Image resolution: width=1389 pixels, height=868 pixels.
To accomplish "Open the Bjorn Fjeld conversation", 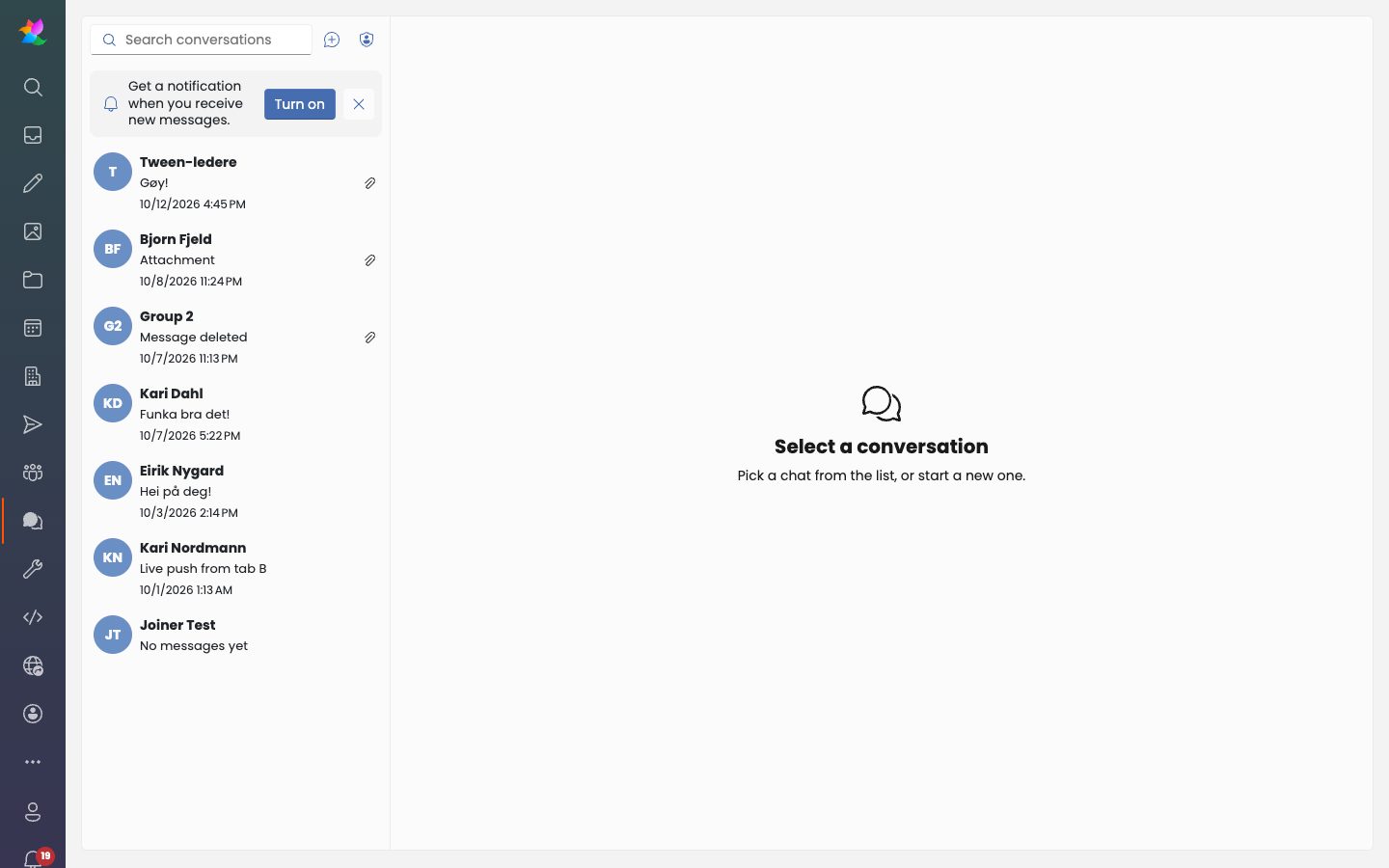I will tap(236, 259).
